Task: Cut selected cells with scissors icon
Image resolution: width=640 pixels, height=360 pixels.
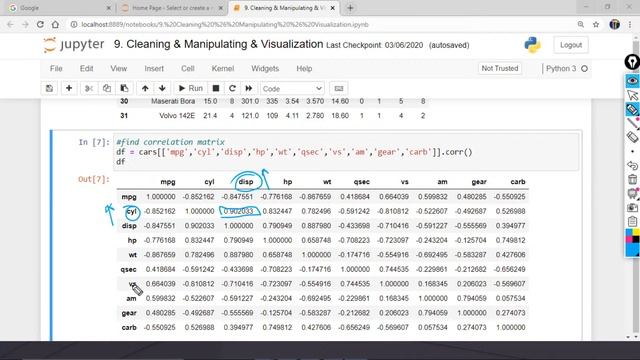Action: 89,89
